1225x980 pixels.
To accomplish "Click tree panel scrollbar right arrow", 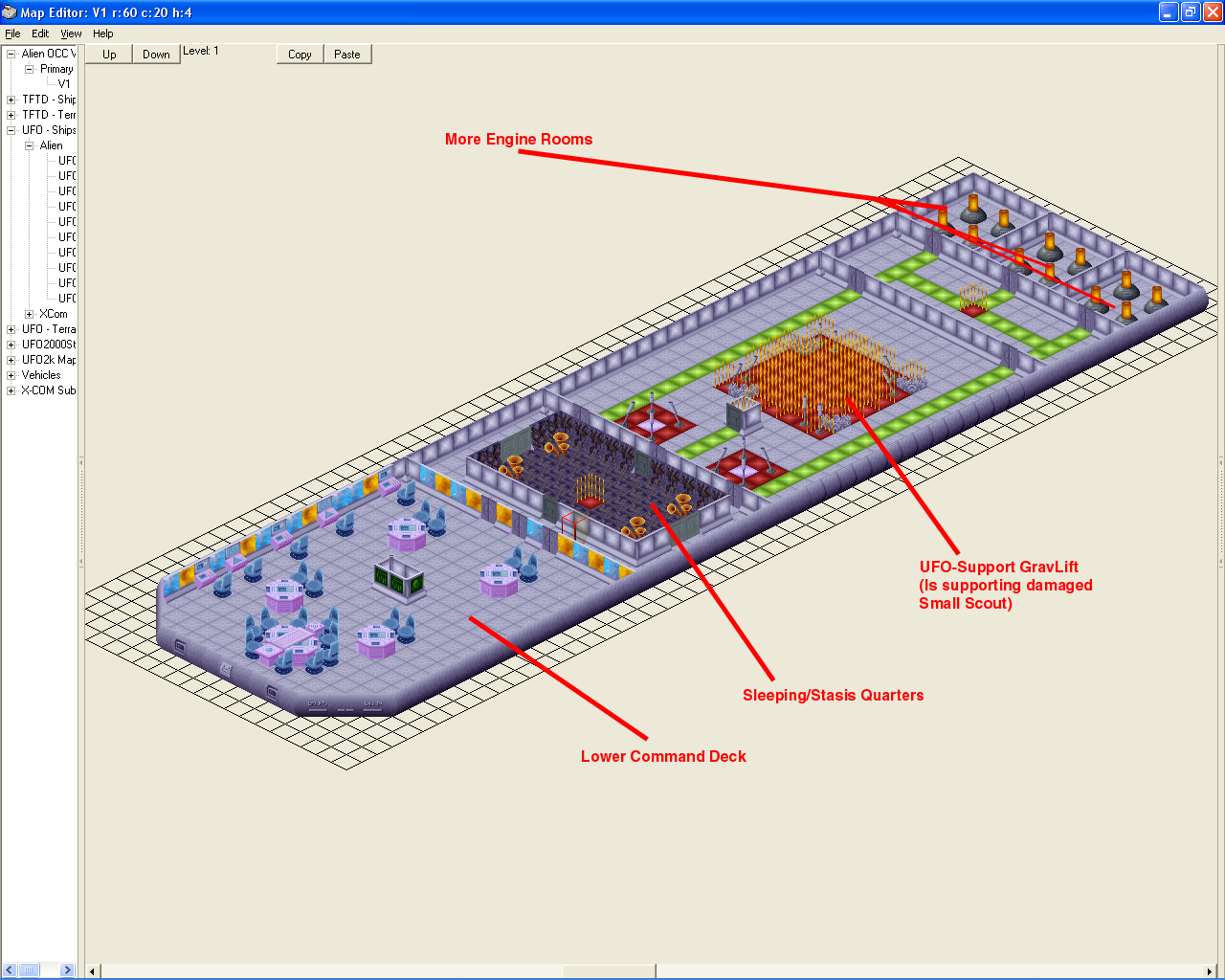I will [67, 970].
